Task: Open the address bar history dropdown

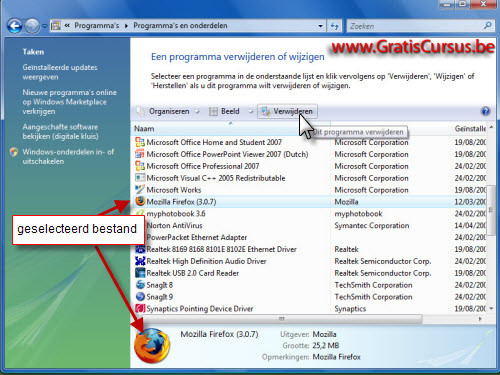Action: (320, 26)
